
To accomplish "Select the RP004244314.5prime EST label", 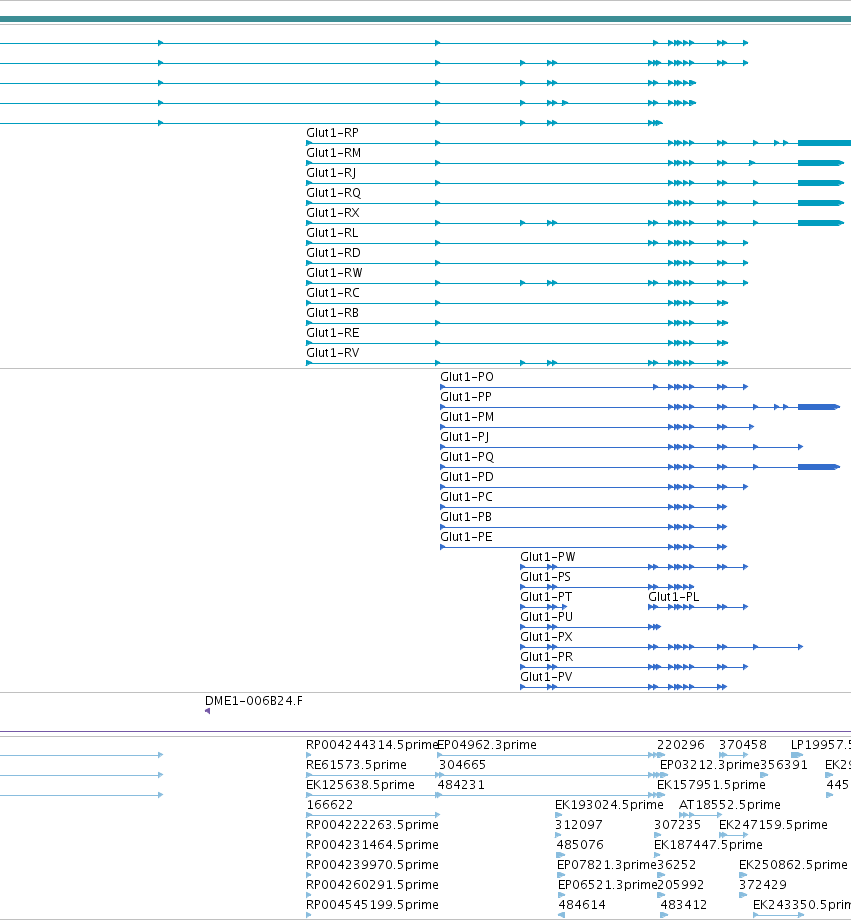I will 373,745.
